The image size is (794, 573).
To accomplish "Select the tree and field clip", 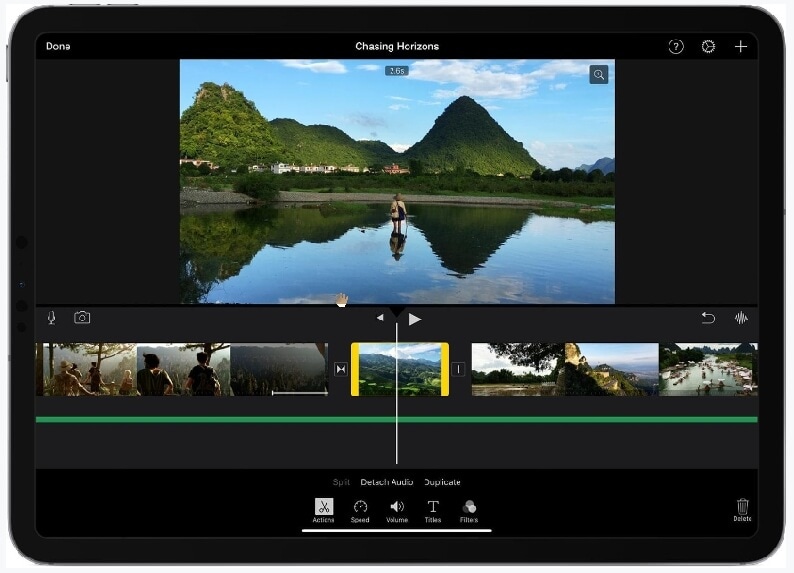I will pyautogui.click(x=518, y=370).
